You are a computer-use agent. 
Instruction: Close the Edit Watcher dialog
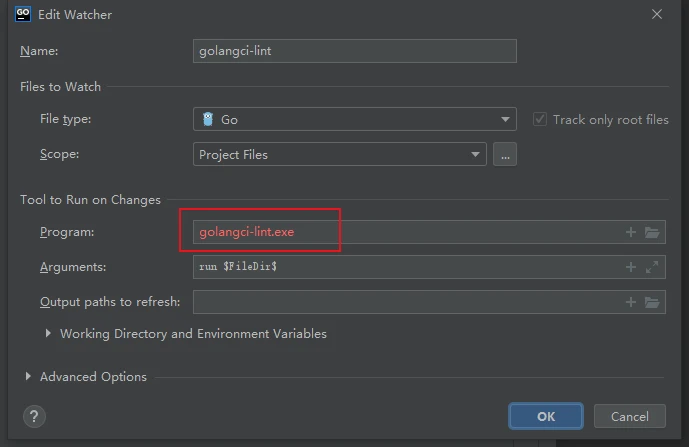point(656,14)
